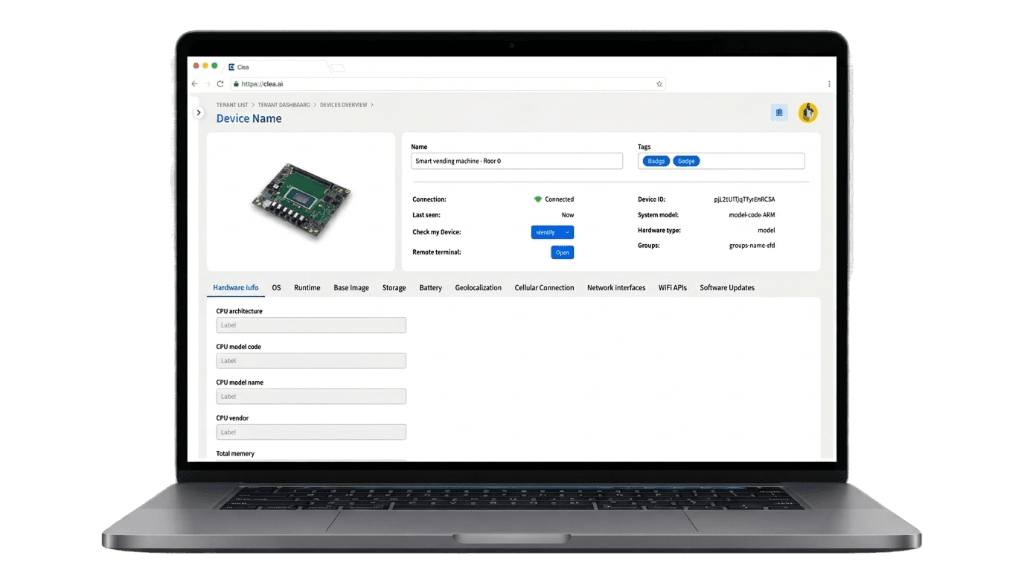Viewport: 1024px width, 571px height.
Task: Select the Device ID value text
Action: [x=744, y=199]
